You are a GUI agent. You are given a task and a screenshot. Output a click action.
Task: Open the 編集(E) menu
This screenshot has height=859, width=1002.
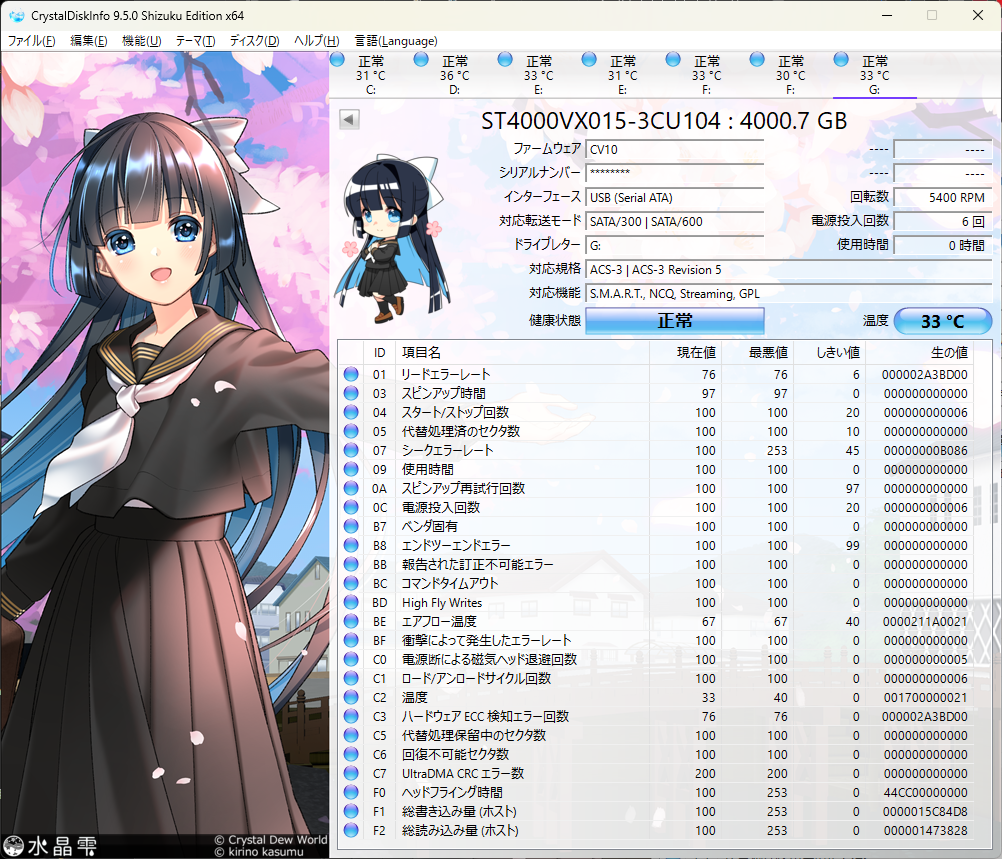click(x=88, y=41)
